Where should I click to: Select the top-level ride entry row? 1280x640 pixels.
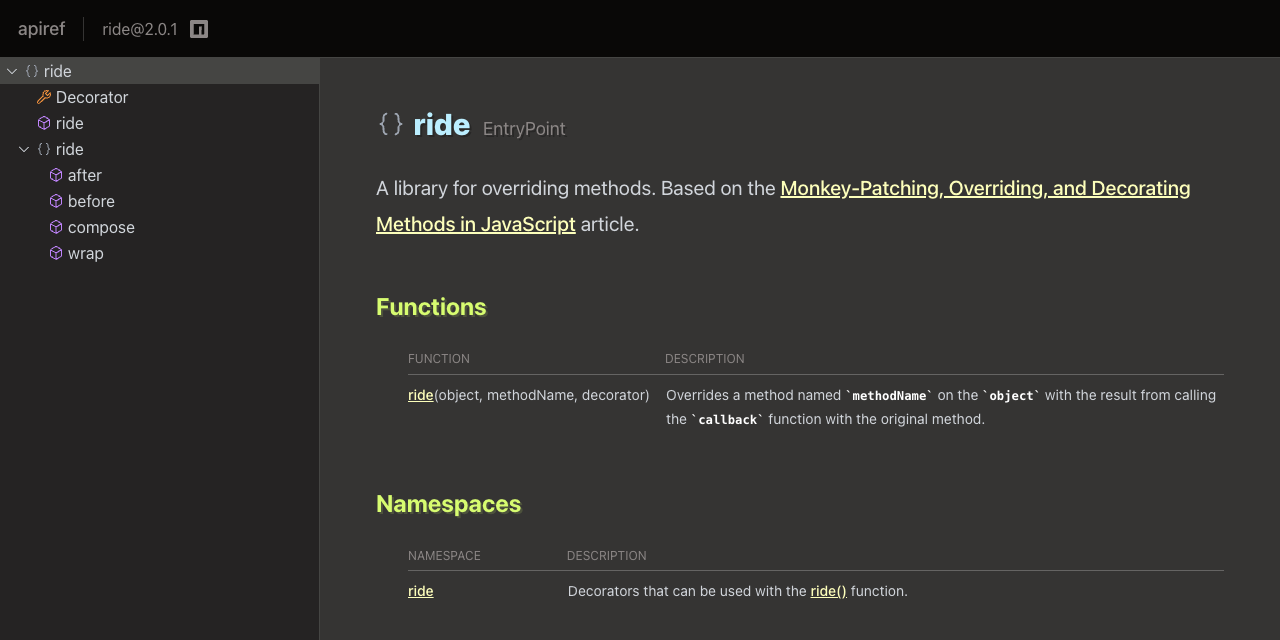tap(160, 71)
